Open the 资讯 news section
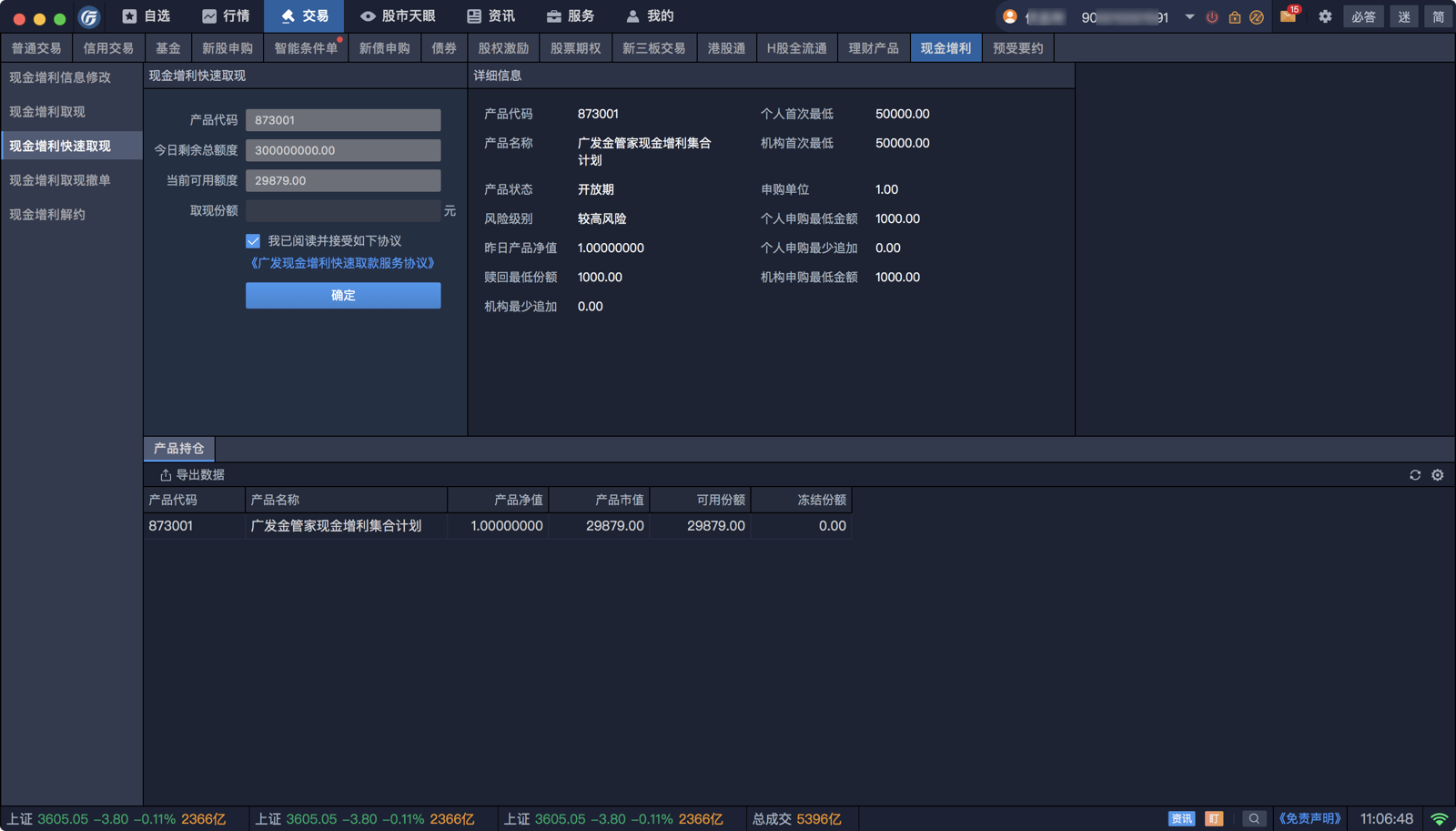Screen dimensions: 1456x831 491,16
